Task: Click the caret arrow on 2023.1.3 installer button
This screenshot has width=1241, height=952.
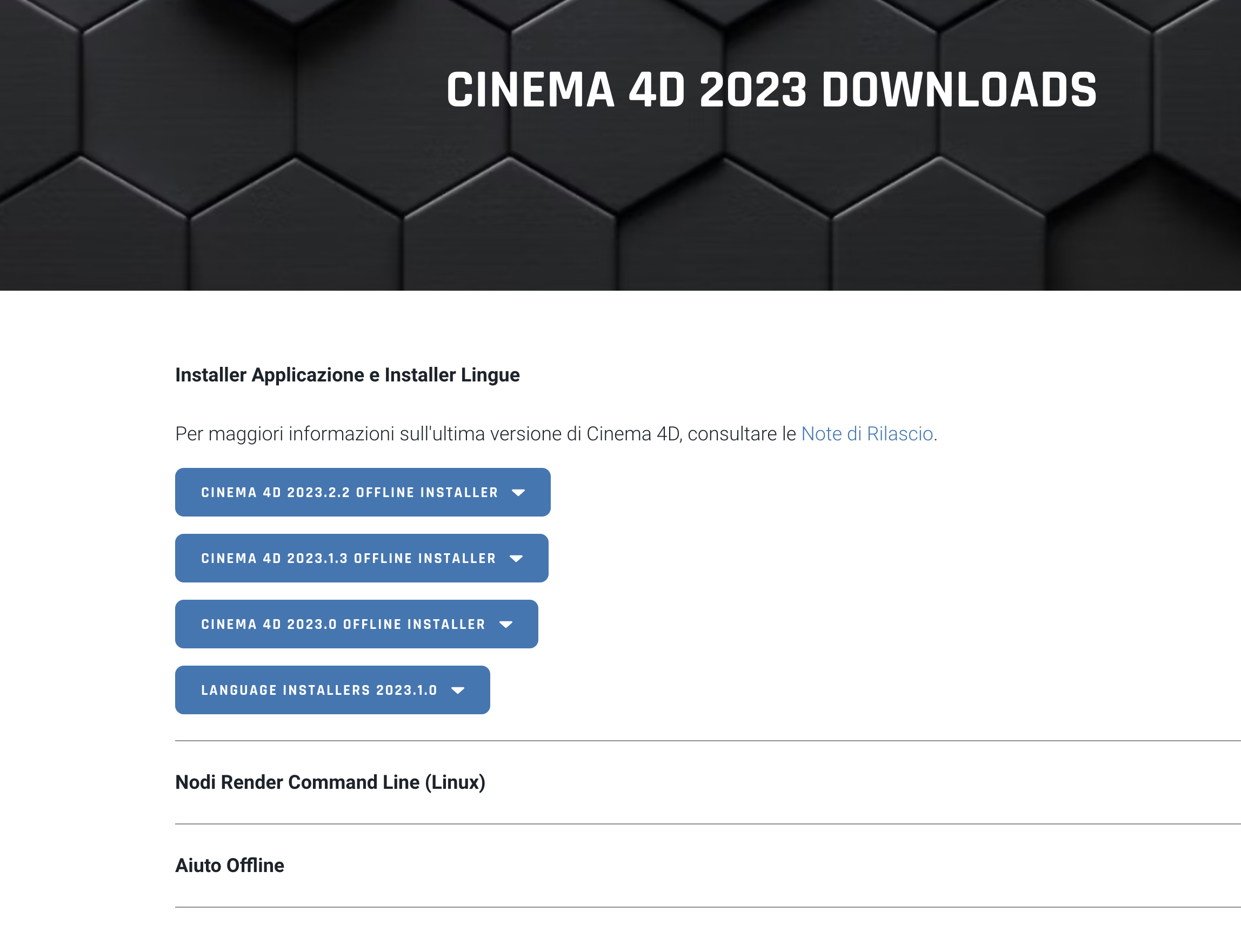Action: (x=516, y=559)
